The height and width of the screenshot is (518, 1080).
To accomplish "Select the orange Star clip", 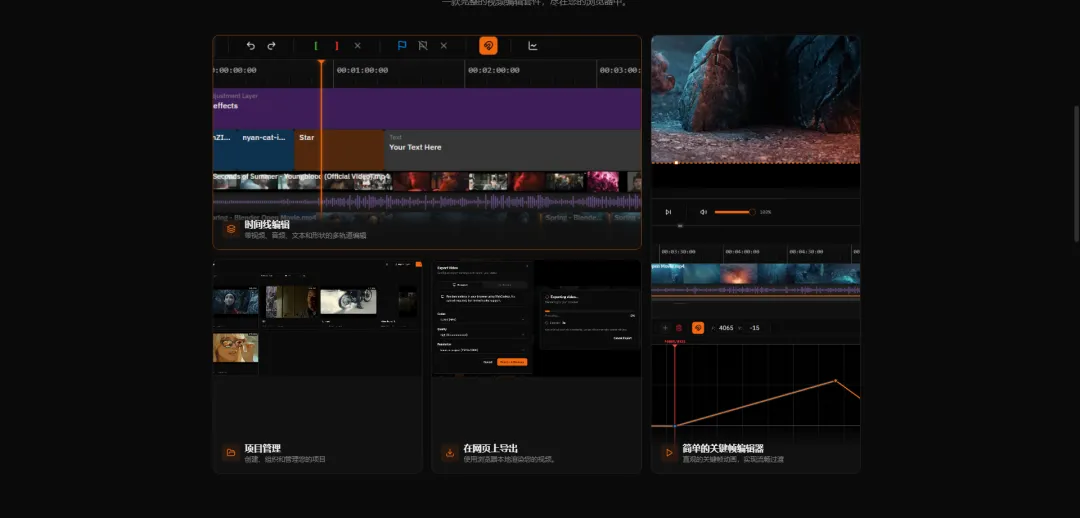I will 340,149.
